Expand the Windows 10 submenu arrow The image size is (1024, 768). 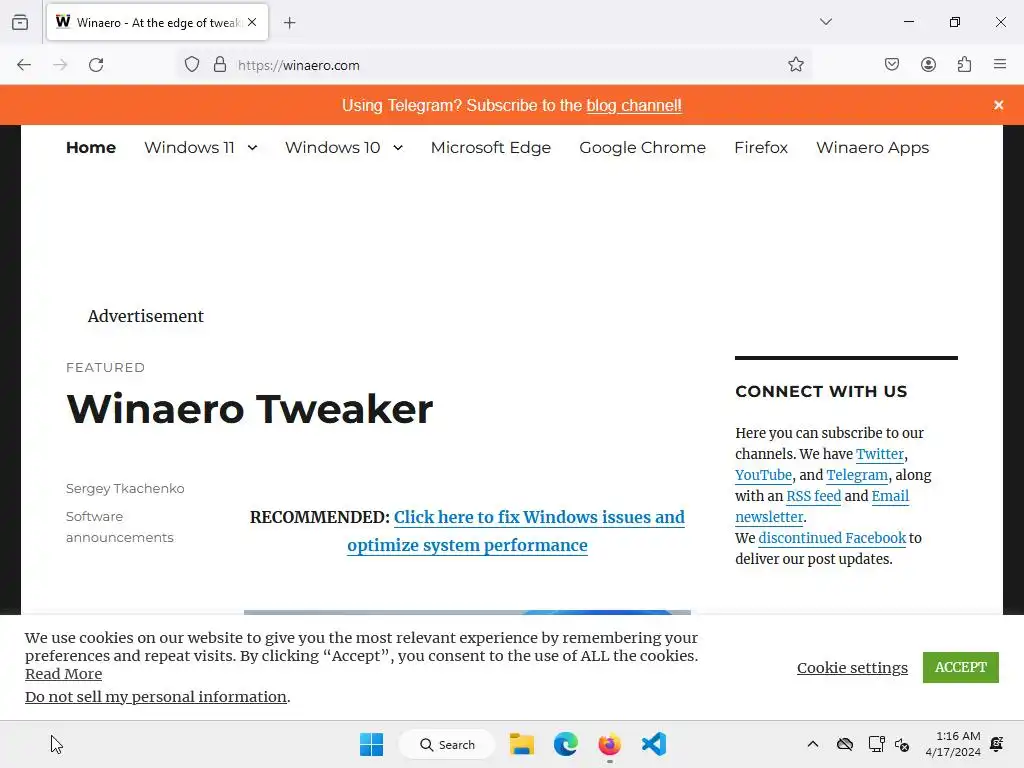[x=398, y=148]
